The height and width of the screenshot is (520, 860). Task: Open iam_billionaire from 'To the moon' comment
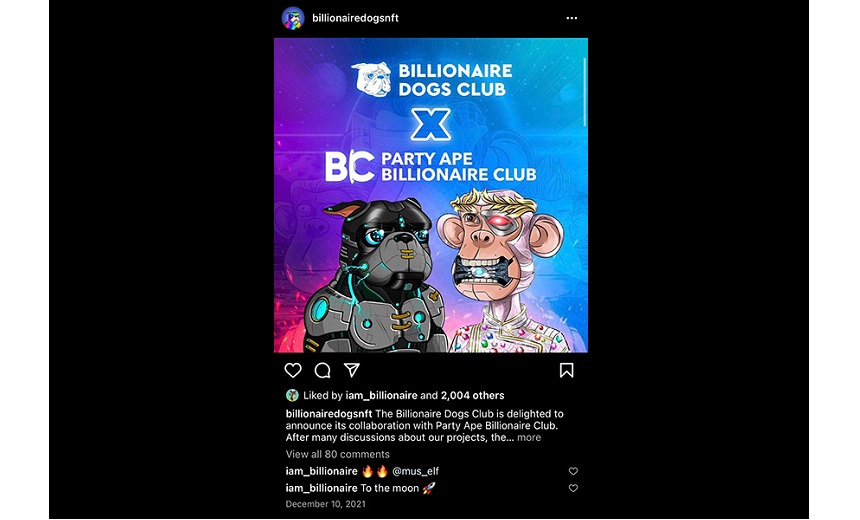click(x=321, y=488)
